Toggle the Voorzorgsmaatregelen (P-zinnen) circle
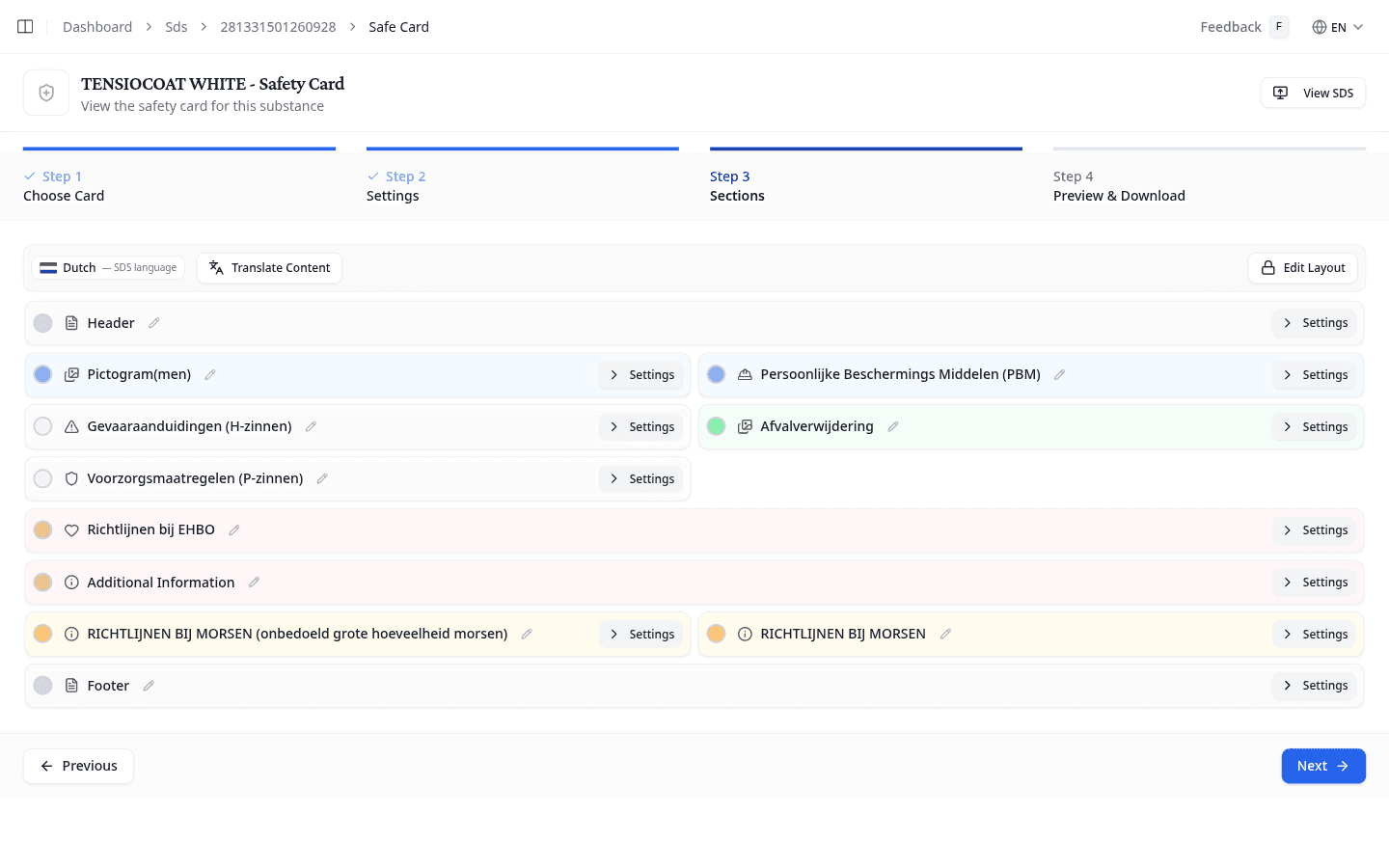This screenshot has width=1389, height=868. [x=42, y=478]
